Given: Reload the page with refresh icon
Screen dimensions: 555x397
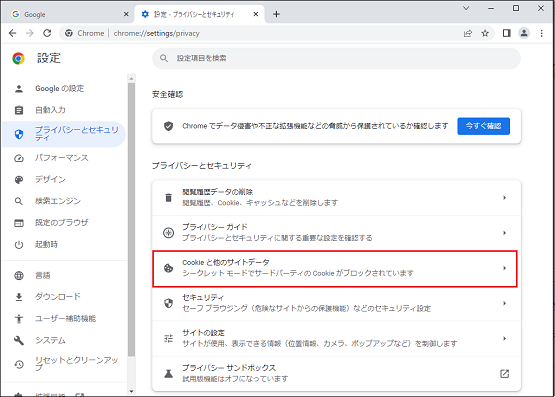Looking at the screenshot, I should click(x=47, y=33).
